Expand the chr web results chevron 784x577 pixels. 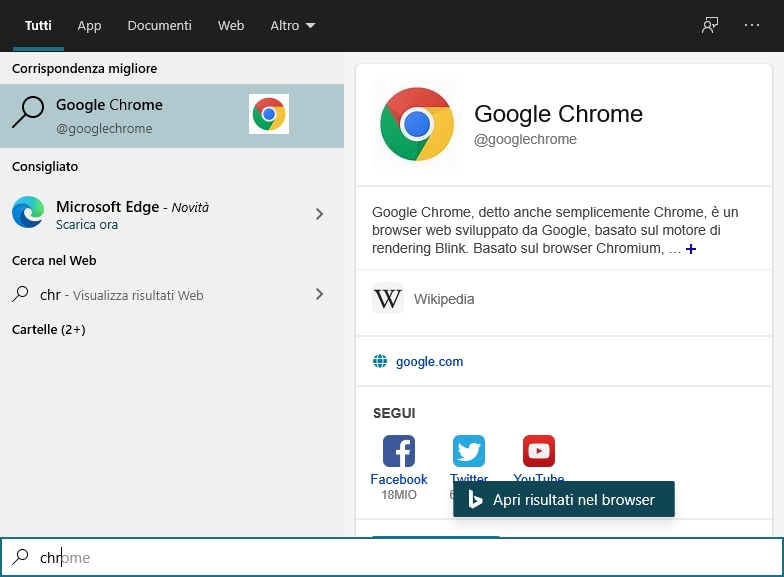click(320, 294)
